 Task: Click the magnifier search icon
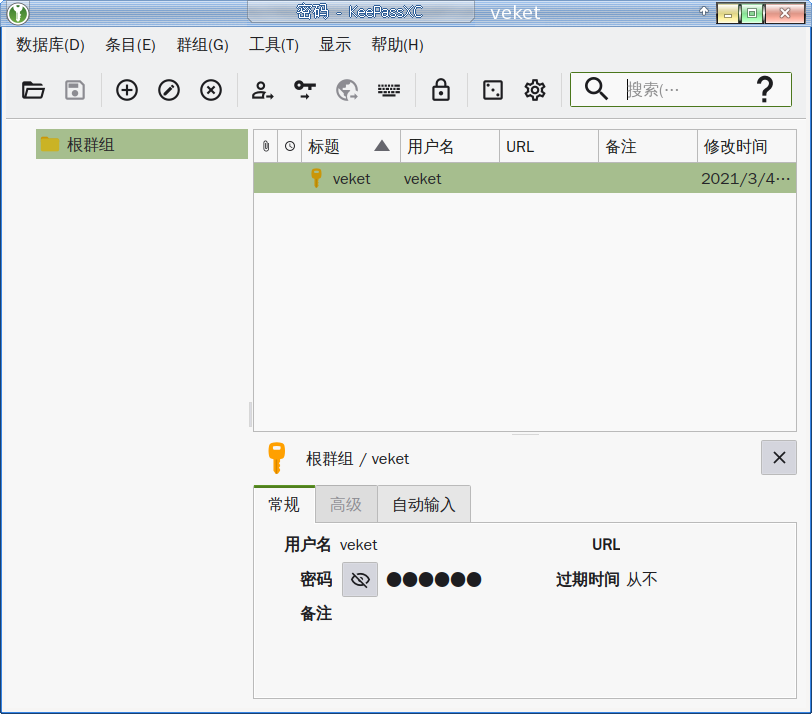pyautogui.click(x=596, y=89)
